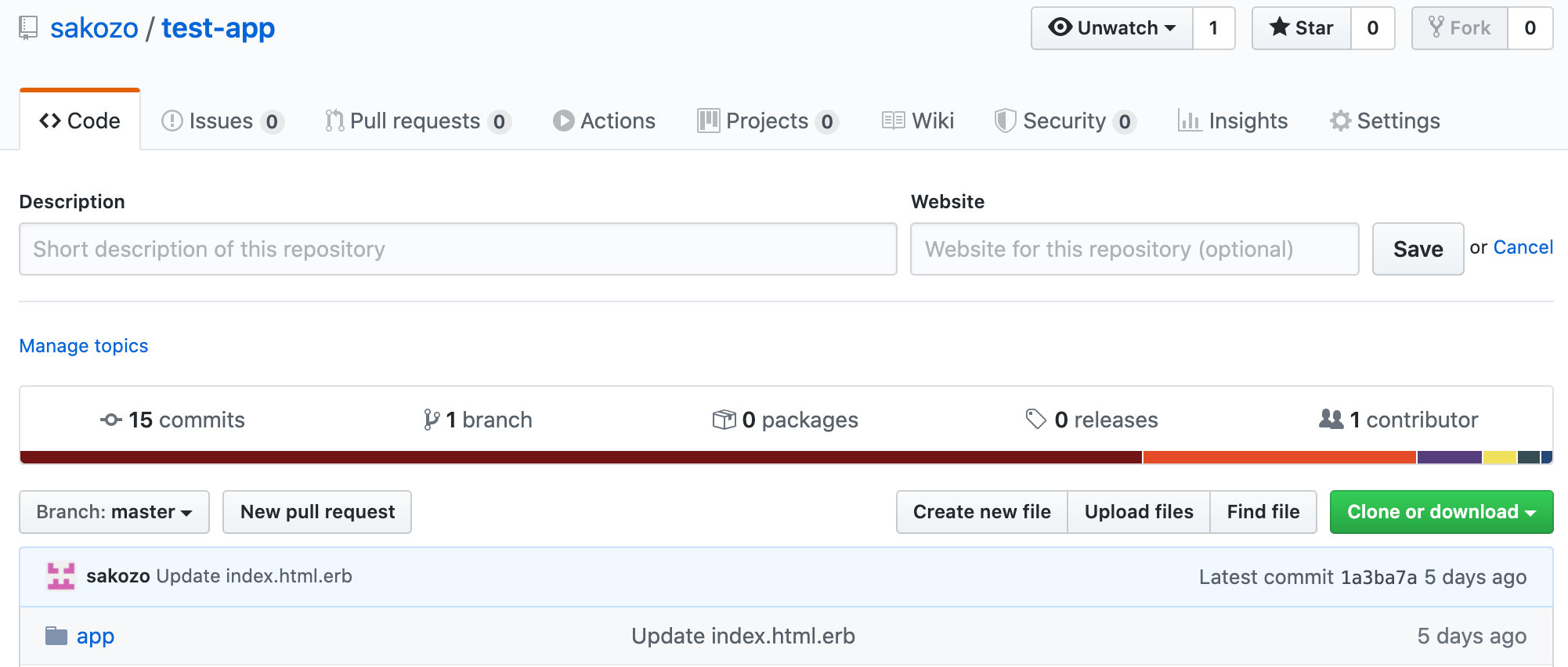Click the contributors people icon
Screen dimensions: 1568x667
(x=1331, y=420)
